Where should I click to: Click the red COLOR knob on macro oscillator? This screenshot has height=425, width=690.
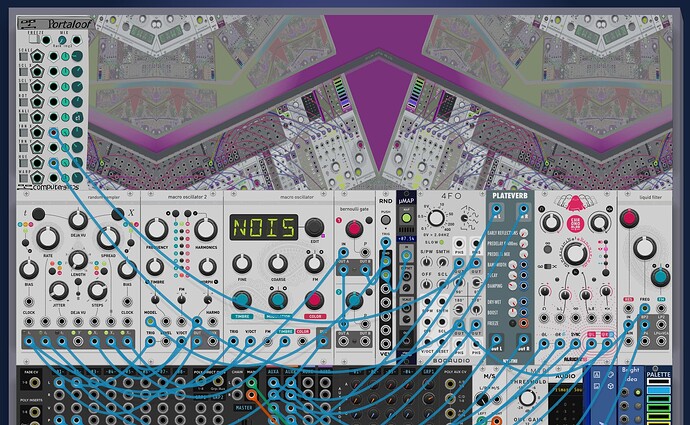click(314, 300)
